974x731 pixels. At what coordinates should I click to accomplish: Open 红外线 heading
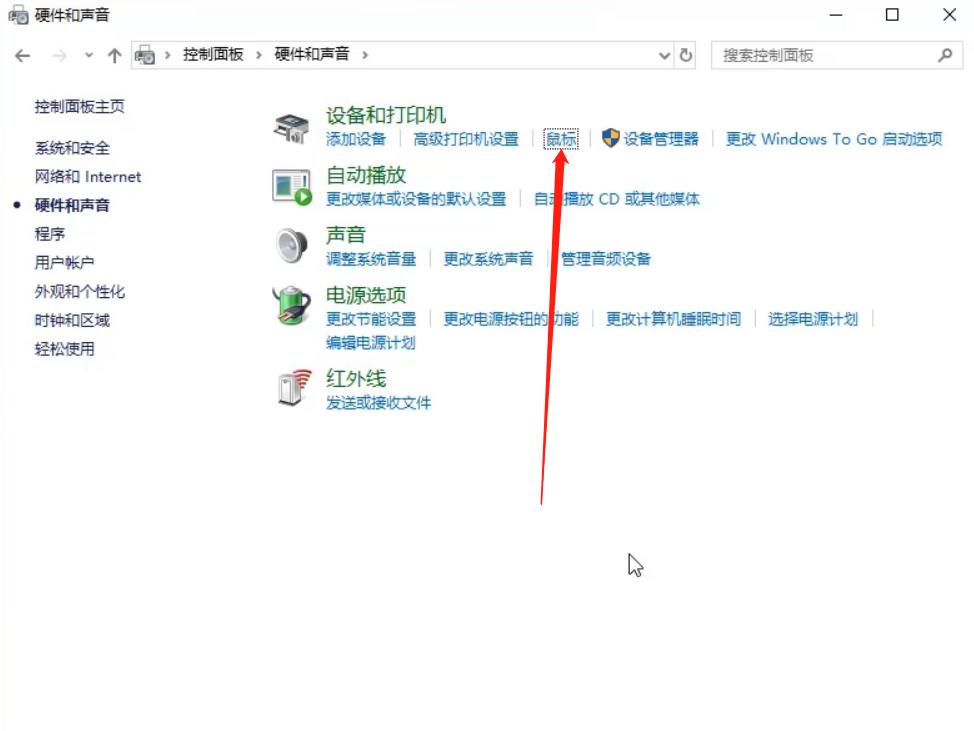point(356,379)
